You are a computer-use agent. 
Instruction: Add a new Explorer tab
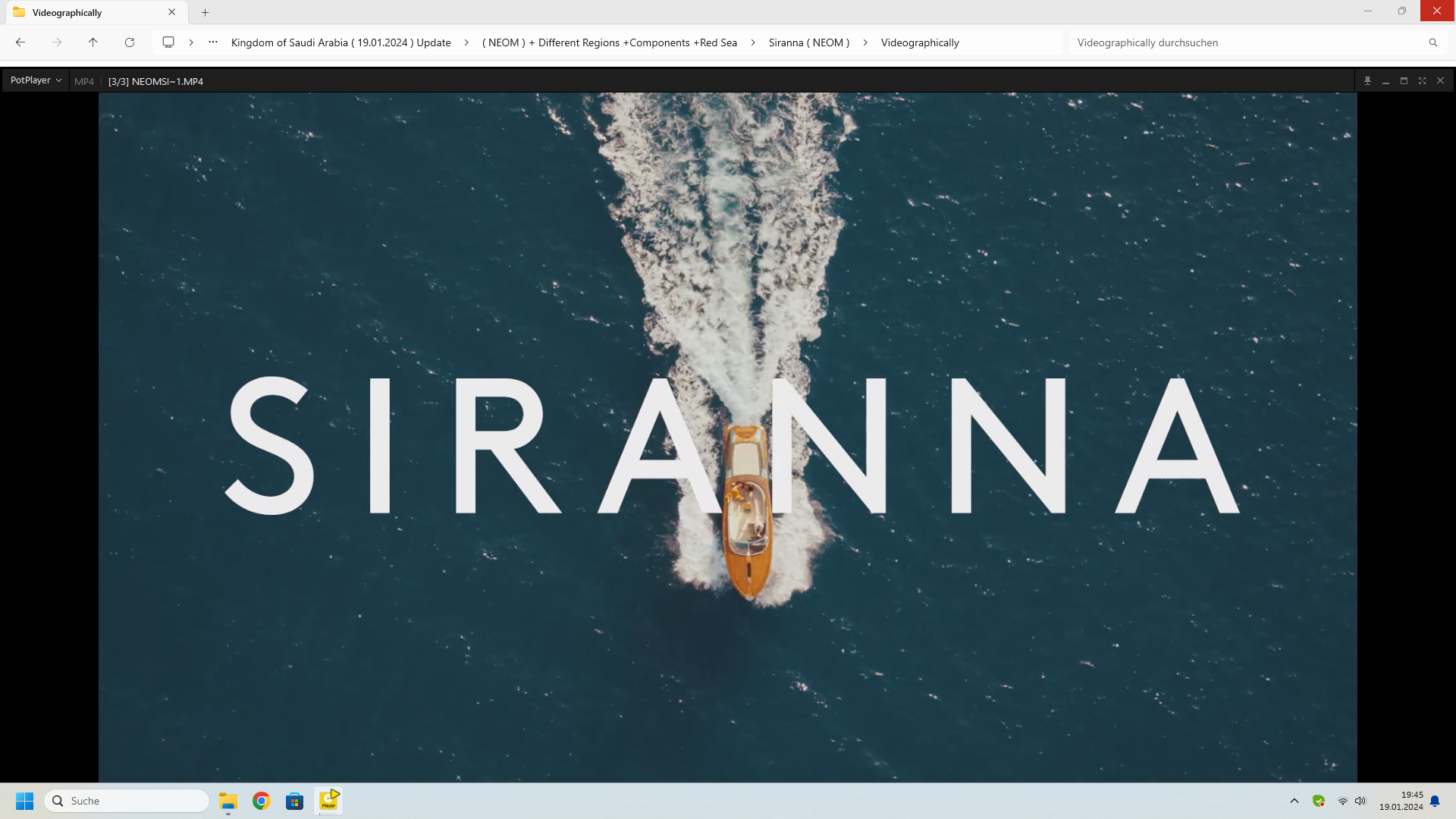pyautogui.click(x=205, y=12)
